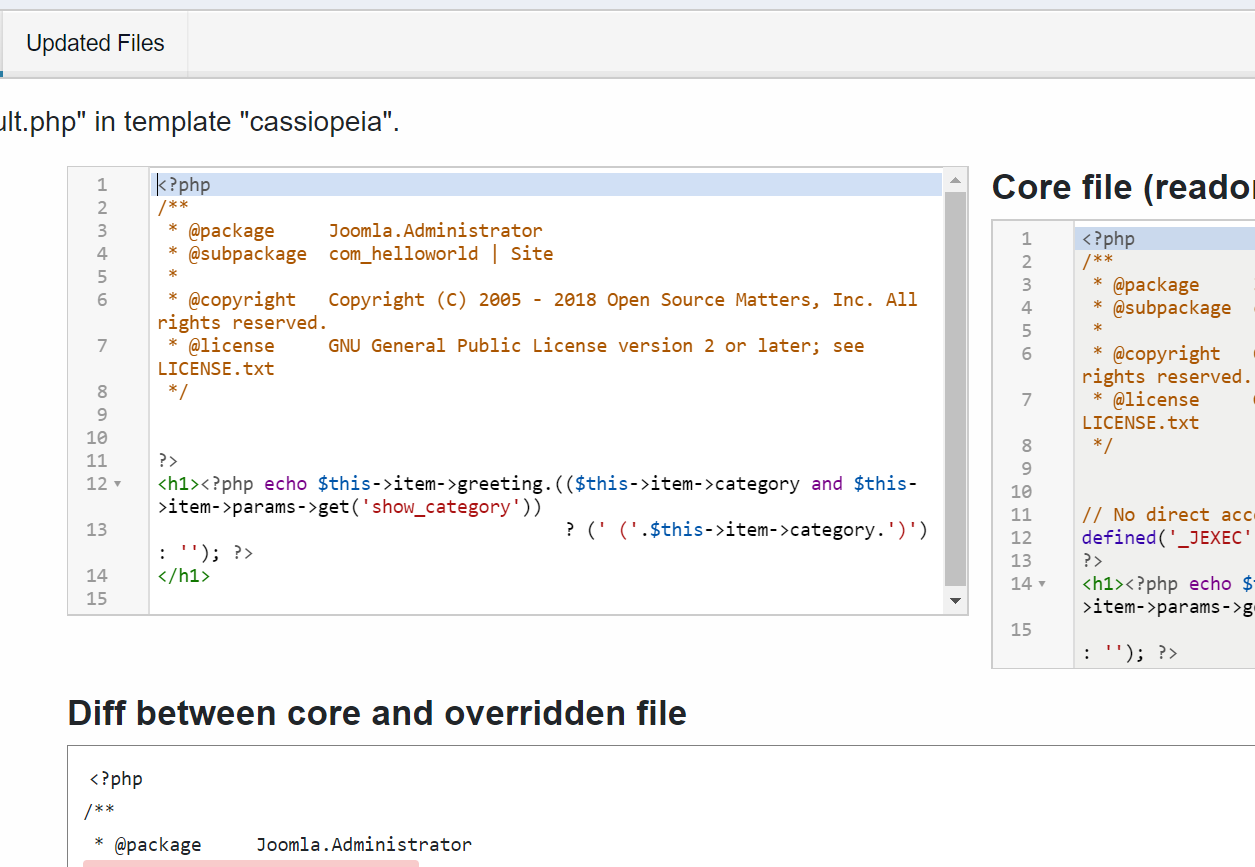Collapse the fold arrow at line 12
Viewport: 1255px width, 867px height.
coord(118,484)
